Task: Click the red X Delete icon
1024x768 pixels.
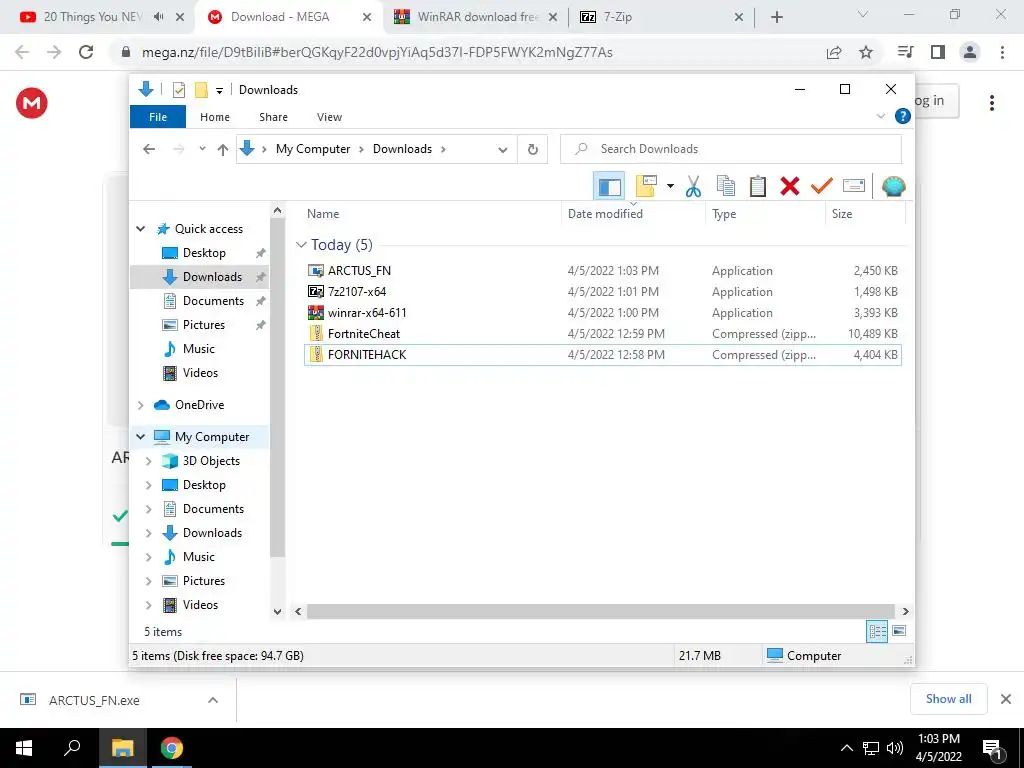Action: (x=790, y=186)
